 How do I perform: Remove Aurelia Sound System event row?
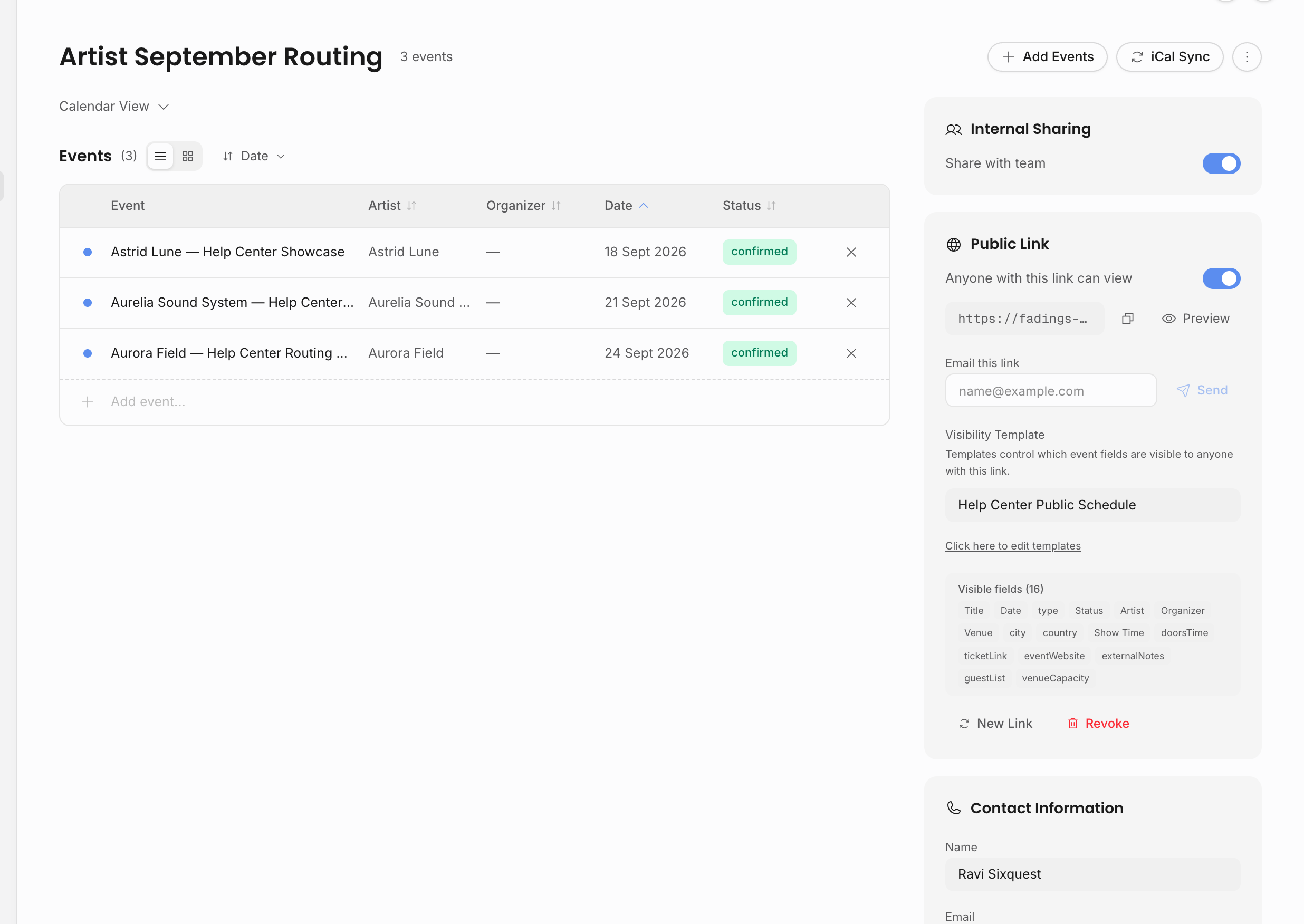pyautogui.click(x=851, y=303)
